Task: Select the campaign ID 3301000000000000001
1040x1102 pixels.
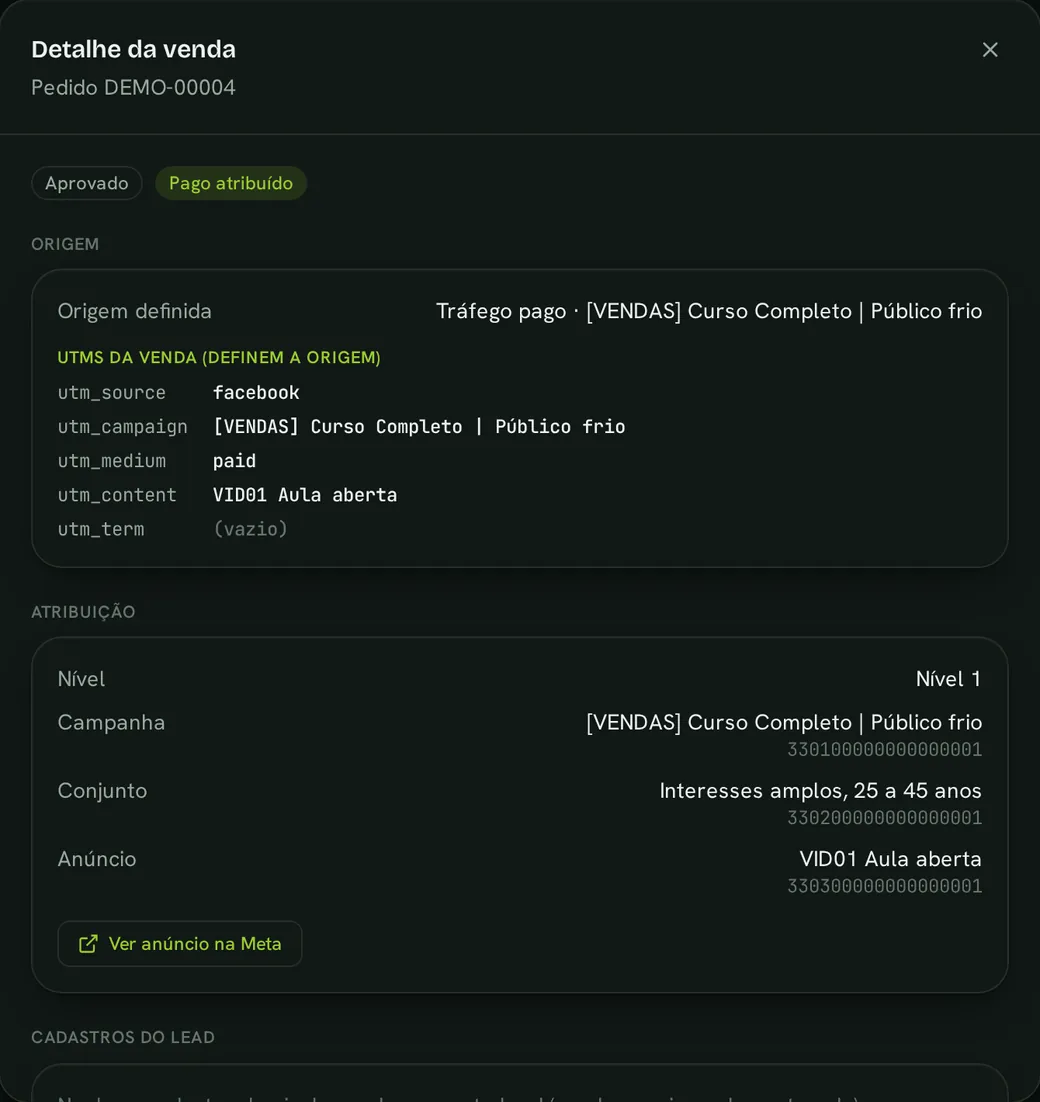Action: (x=884, y=750)
